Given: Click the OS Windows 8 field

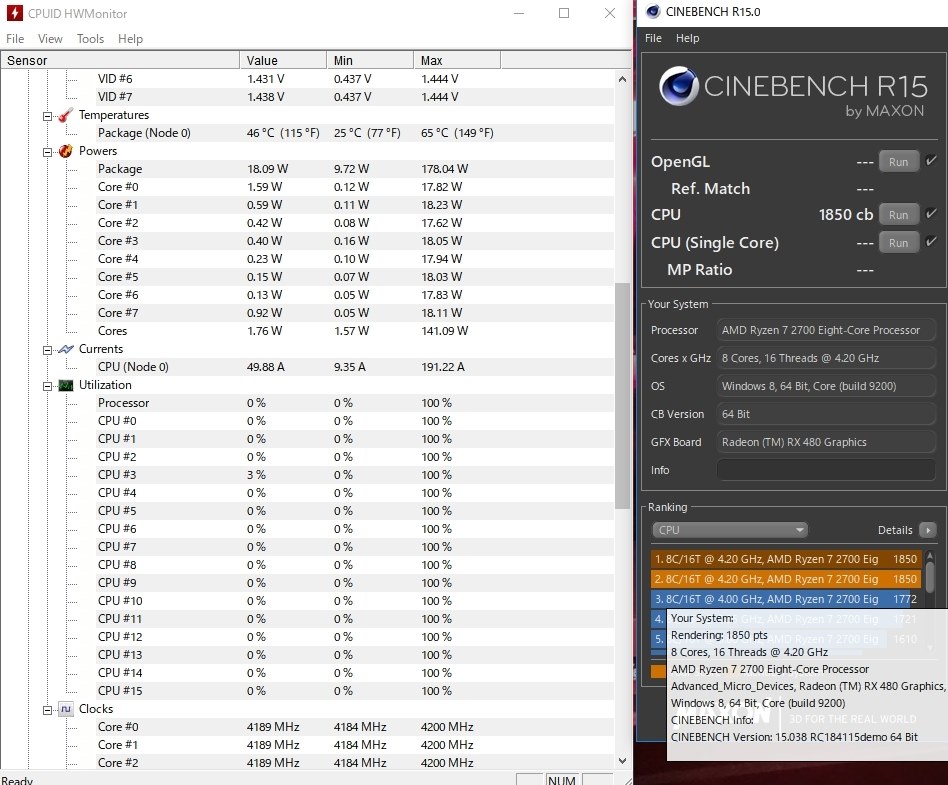Looking at the screenshot, I should 826,386.
